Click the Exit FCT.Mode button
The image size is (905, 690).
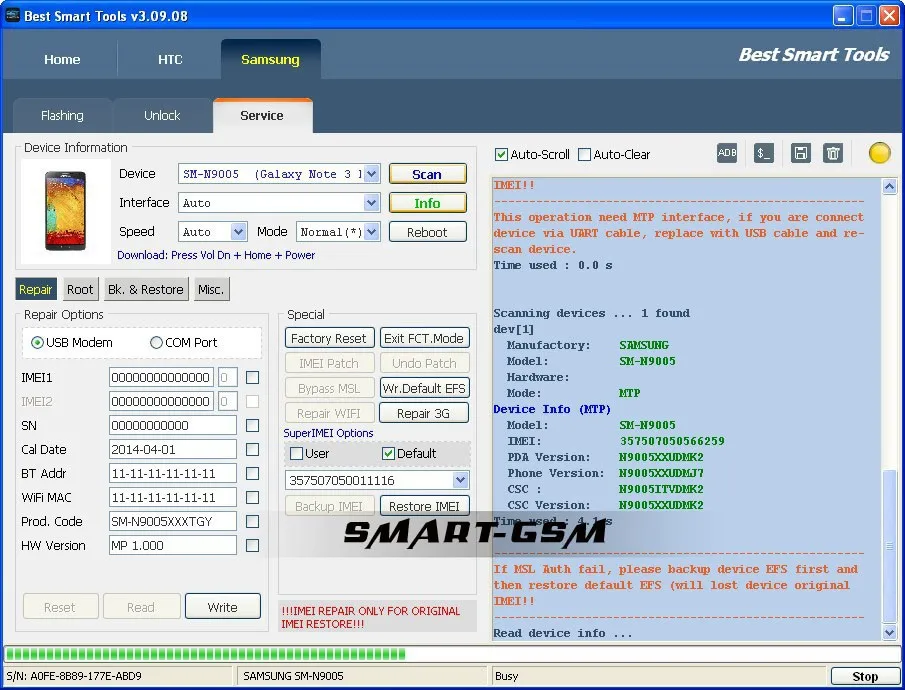point(424,338)
